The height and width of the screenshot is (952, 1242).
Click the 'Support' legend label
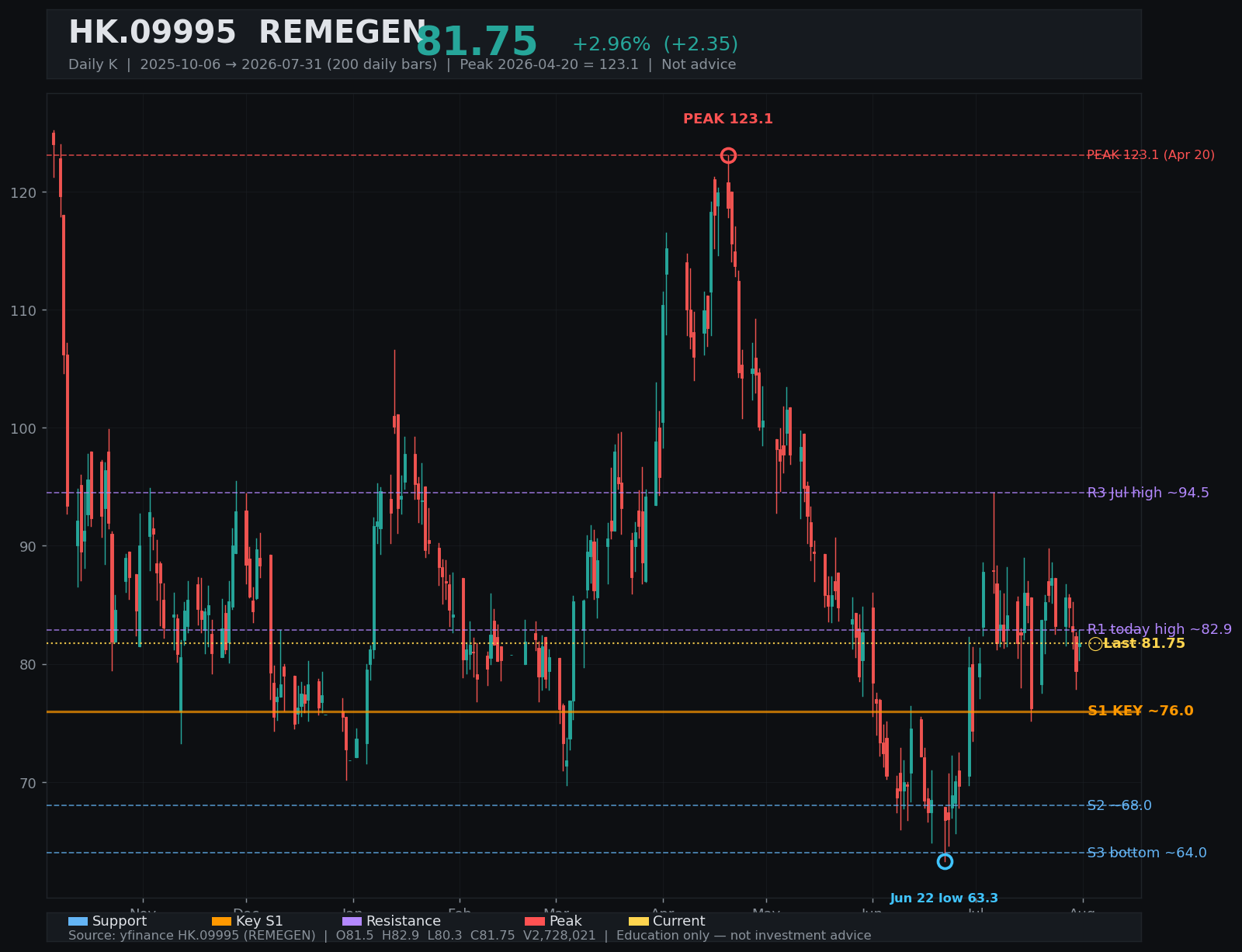[120, 921]
